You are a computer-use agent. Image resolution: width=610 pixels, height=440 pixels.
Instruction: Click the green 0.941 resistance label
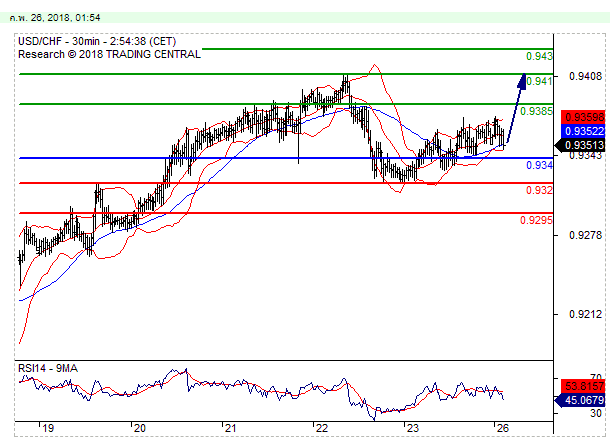[x=539, y=81]
